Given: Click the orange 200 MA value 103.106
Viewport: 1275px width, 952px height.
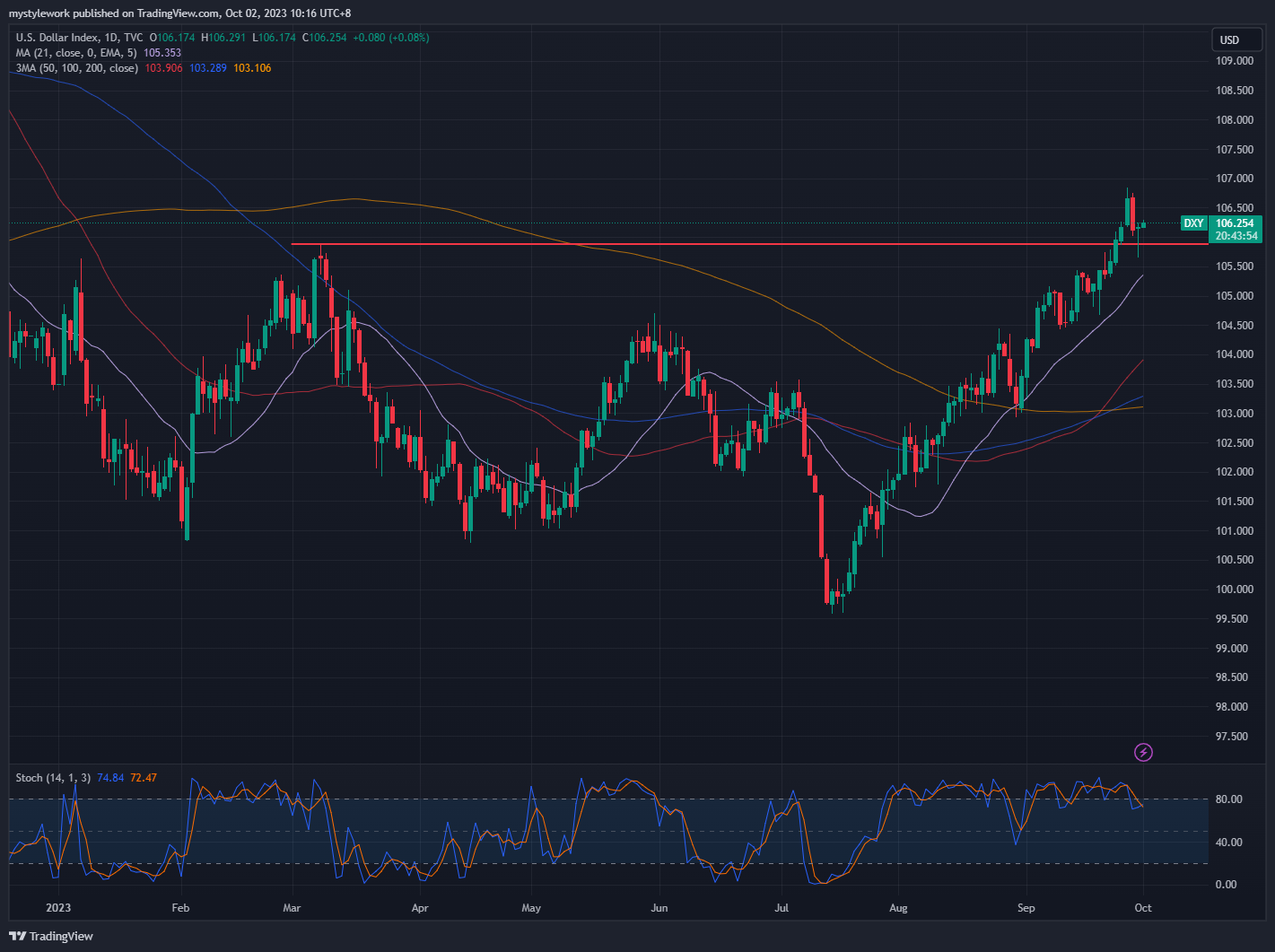Looking at the screenshot, I should pos(252,68).
